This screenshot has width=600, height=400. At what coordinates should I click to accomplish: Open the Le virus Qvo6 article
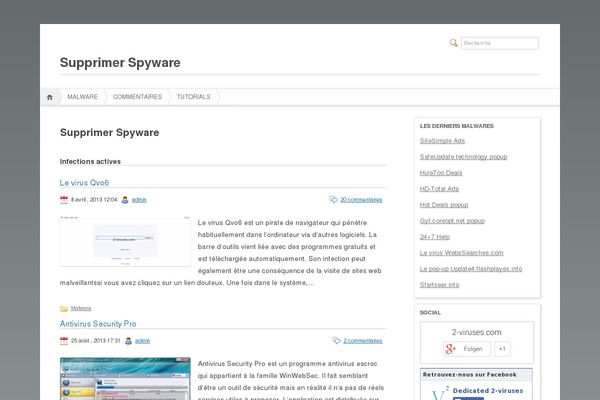pyautogui.click(x=84, y=183)
